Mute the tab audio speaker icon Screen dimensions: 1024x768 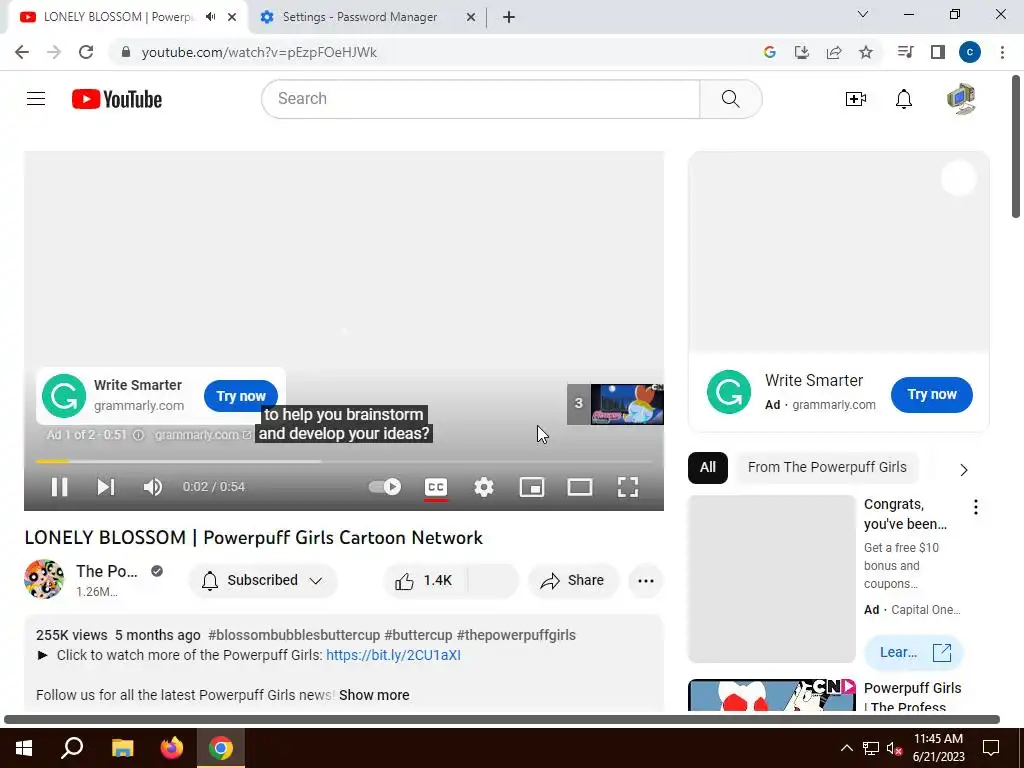210,17
